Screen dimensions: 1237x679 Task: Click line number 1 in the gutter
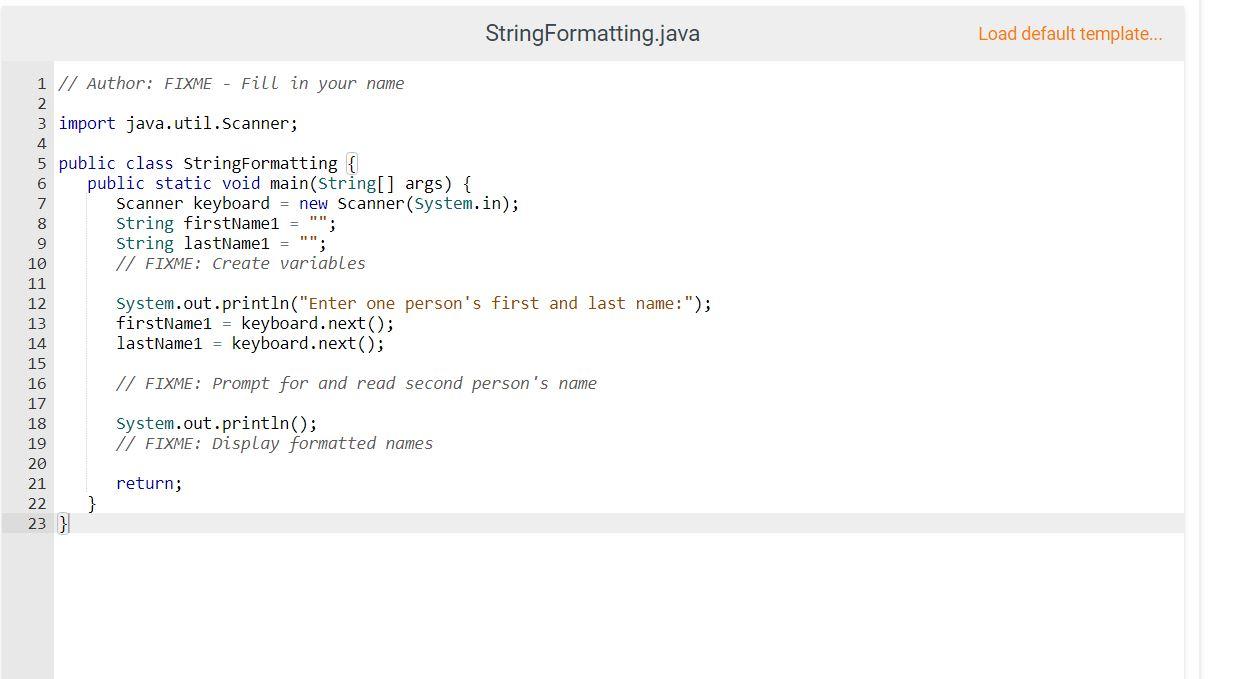pyautogui.click(x=40, y=83)
